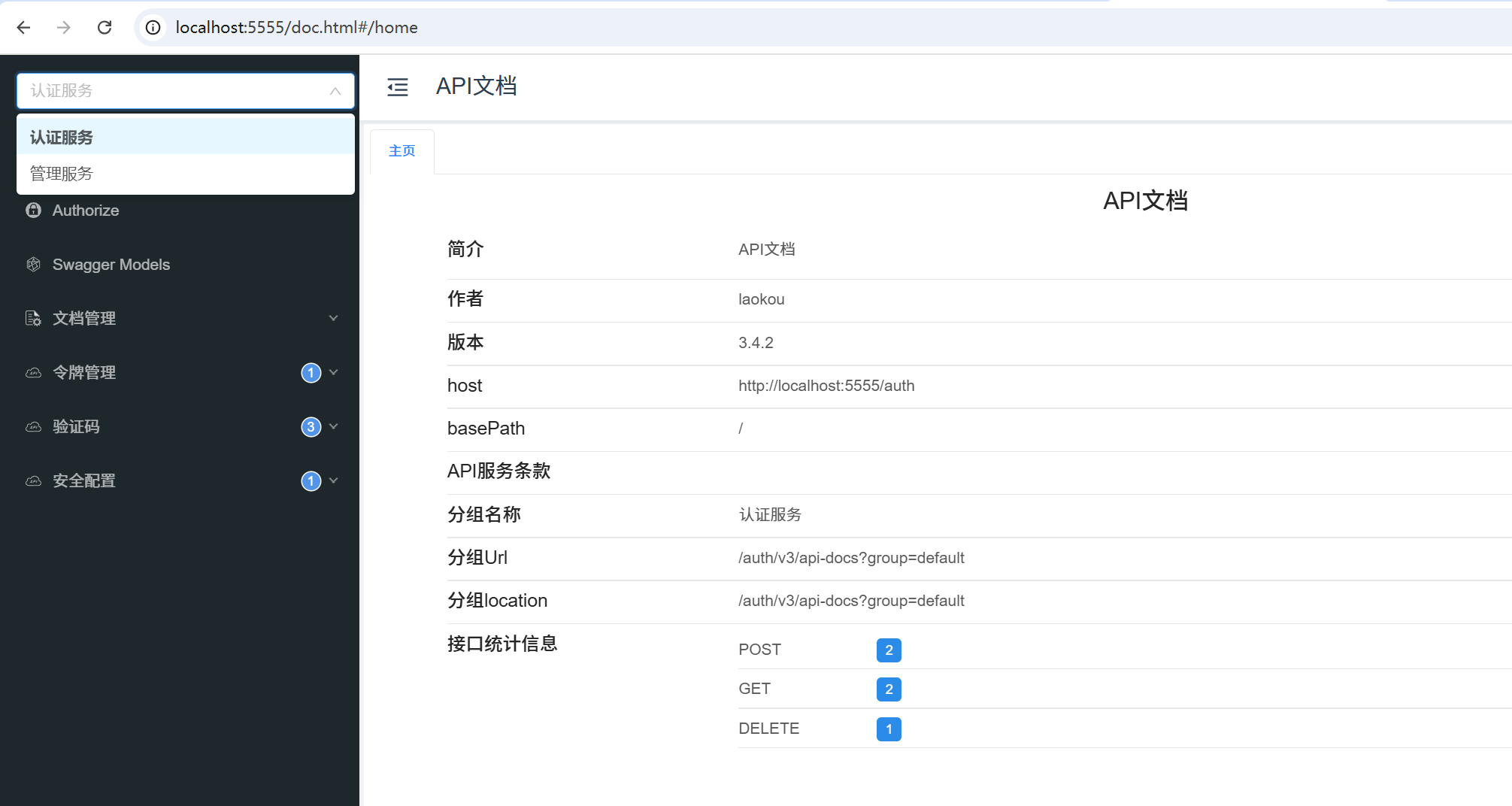
Task: Collapse the service group dropdown arrow
Action: [x=335, y=91]
